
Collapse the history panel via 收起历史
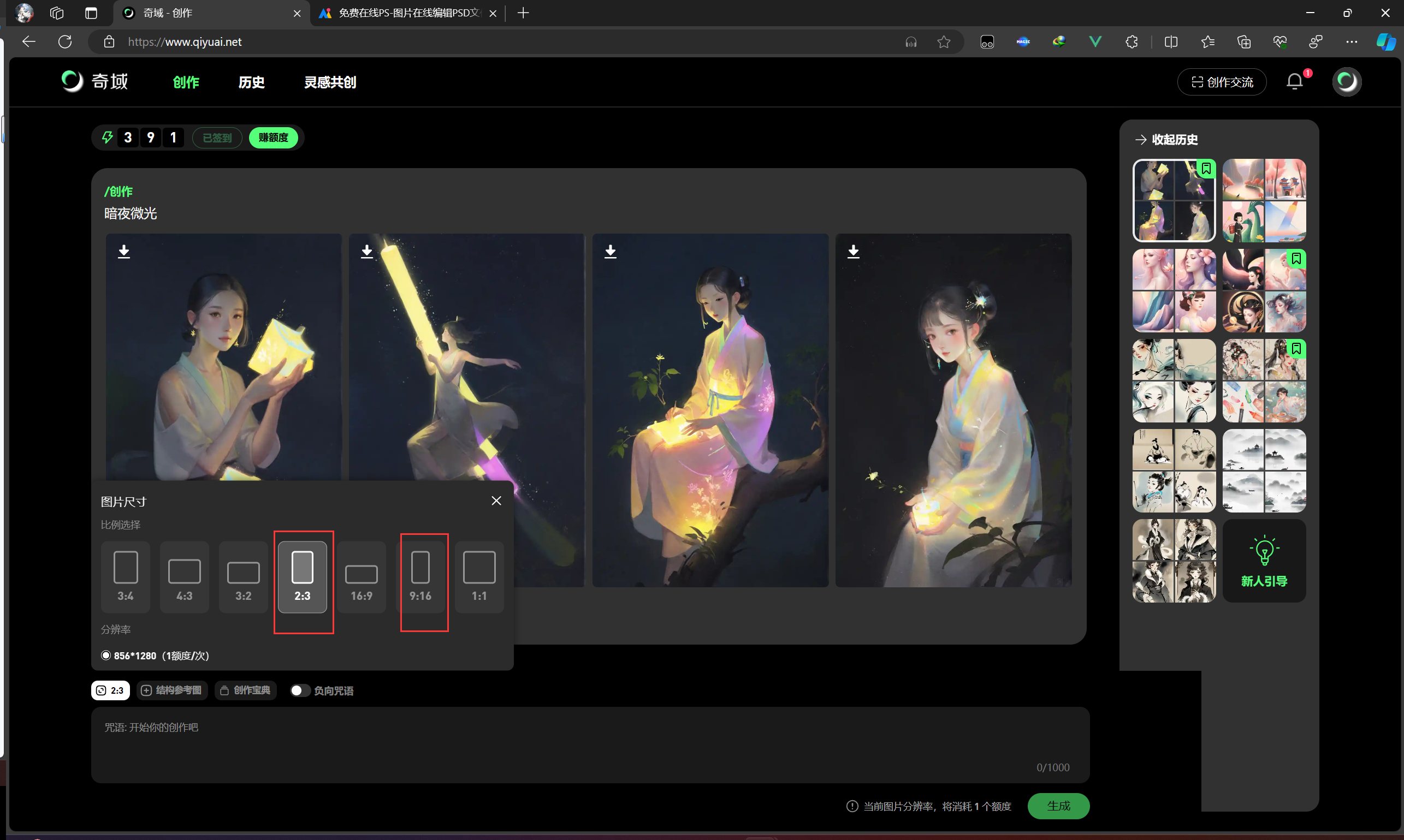click(1166, 139)
